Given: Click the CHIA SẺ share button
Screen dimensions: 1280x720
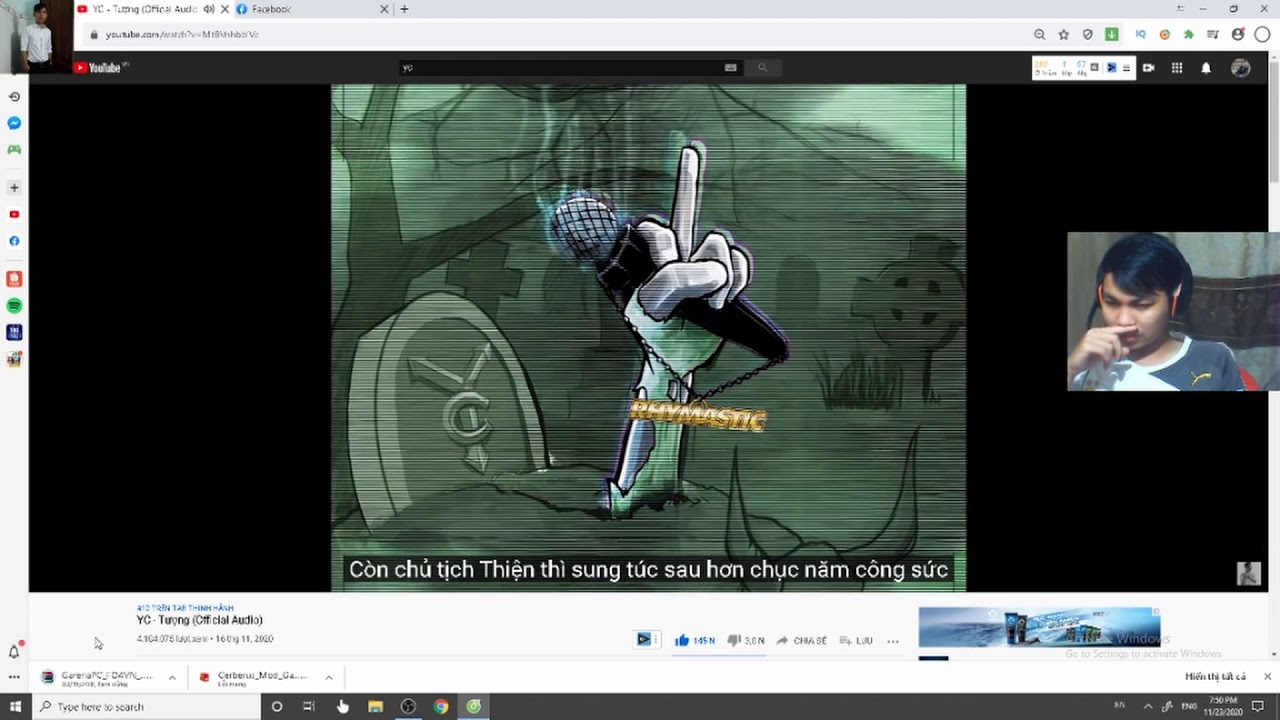Looking at the screenshot, I should coord(802,640).
